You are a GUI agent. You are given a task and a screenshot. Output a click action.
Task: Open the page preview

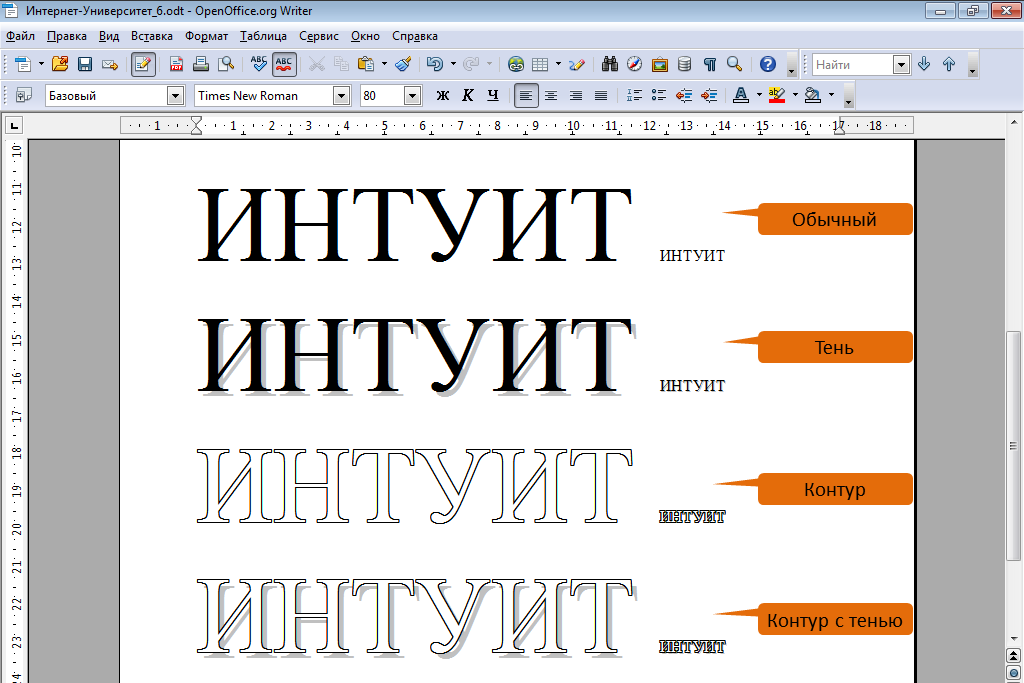[226, 64]
